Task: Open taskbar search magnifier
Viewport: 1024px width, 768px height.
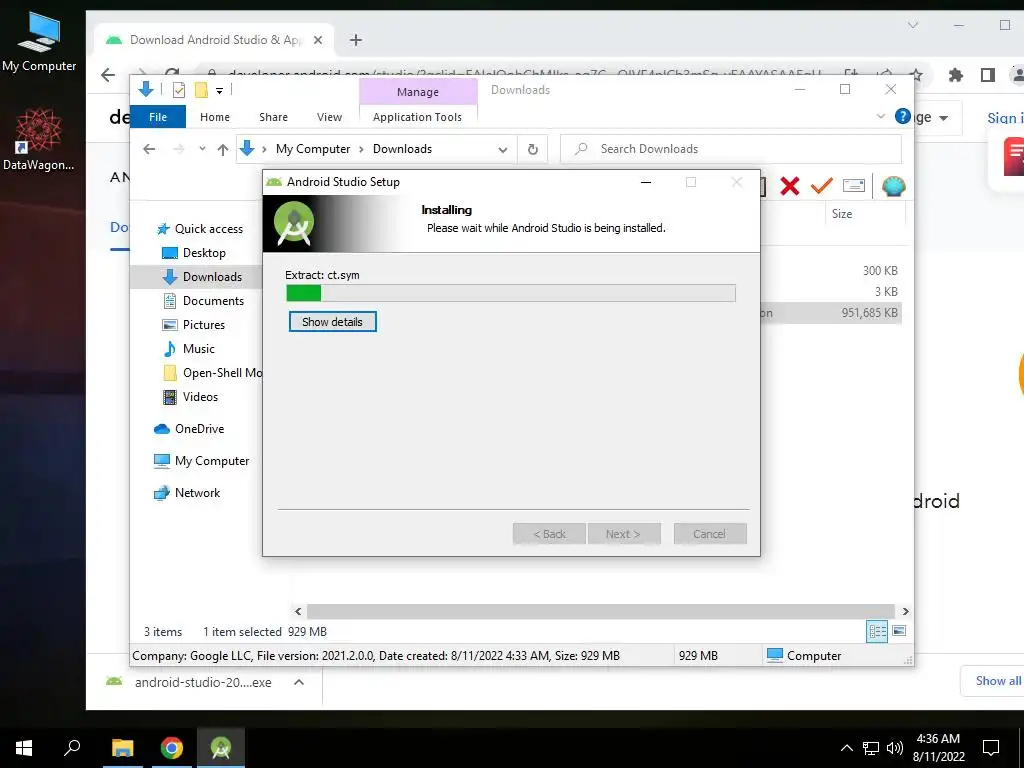Action: pyautogui.click(x=72, y=748)
